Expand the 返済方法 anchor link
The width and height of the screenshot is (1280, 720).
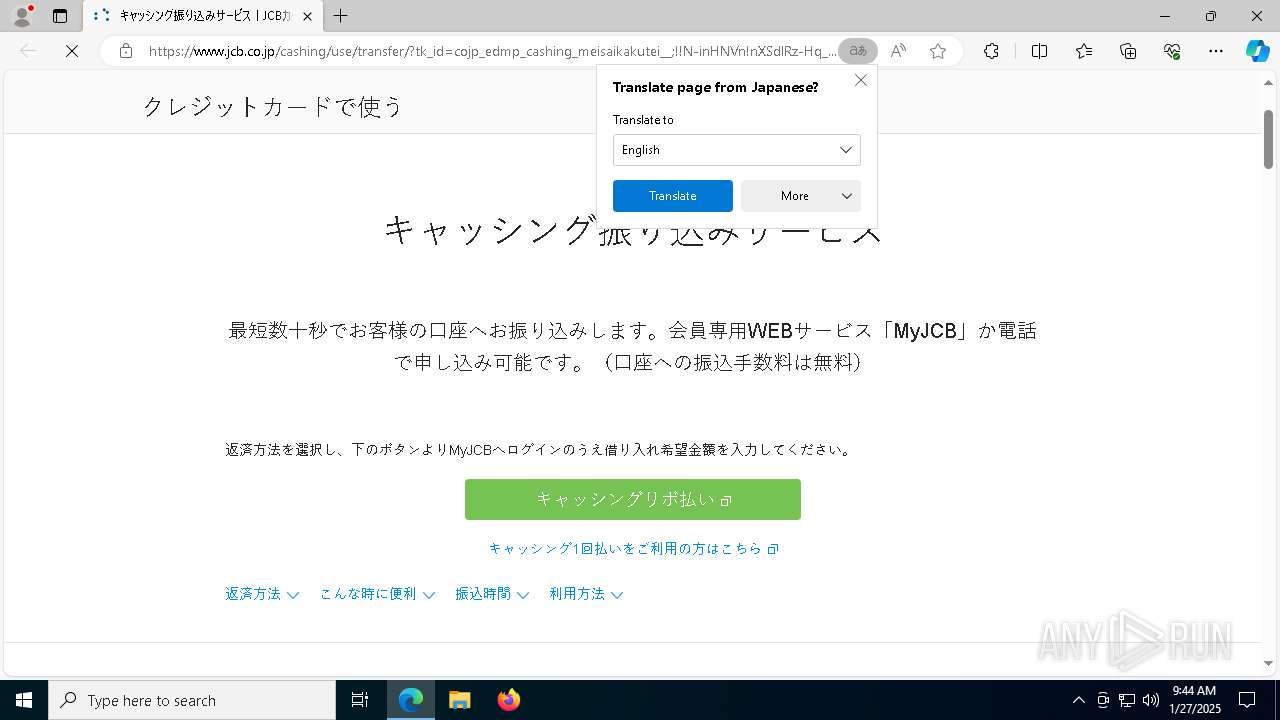[x=262, y=594]
